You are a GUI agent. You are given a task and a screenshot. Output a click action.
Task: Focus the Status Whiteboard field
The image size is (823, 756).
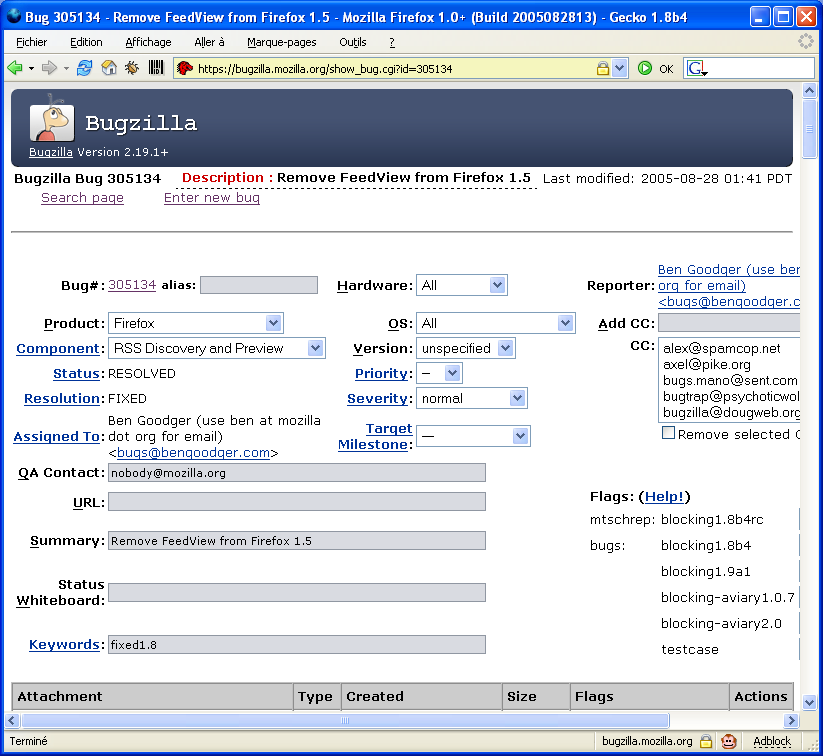[297, 592]
